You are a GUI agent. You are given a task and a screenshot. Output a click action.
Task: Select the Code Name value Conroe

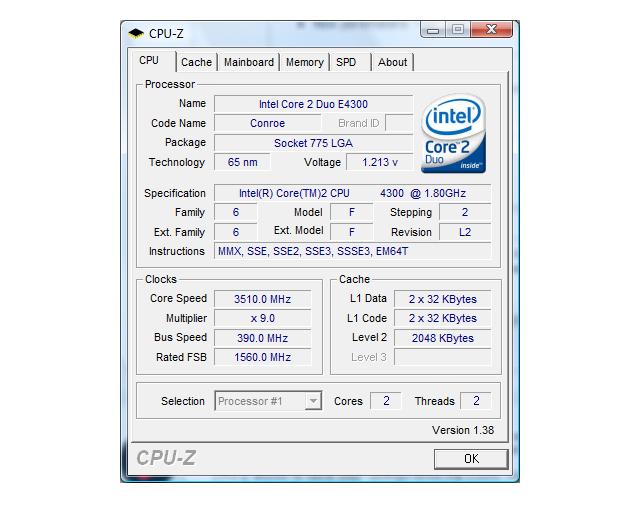(267, 123)
